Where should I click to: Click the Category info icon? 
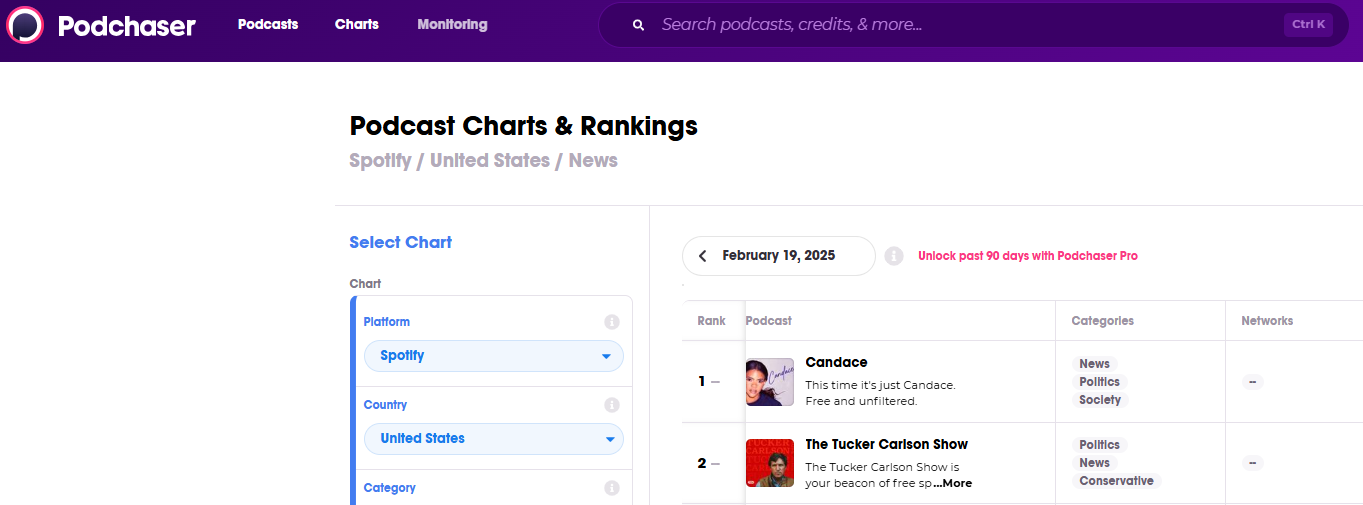click(612, 488)
